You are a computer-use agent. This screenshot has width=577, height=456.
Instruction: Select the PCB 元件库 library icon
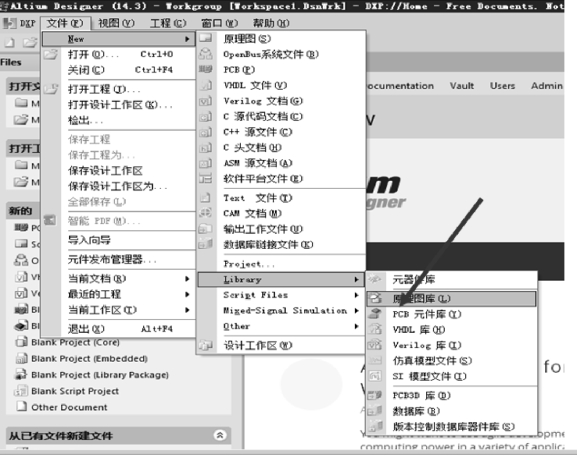point(375,314)
